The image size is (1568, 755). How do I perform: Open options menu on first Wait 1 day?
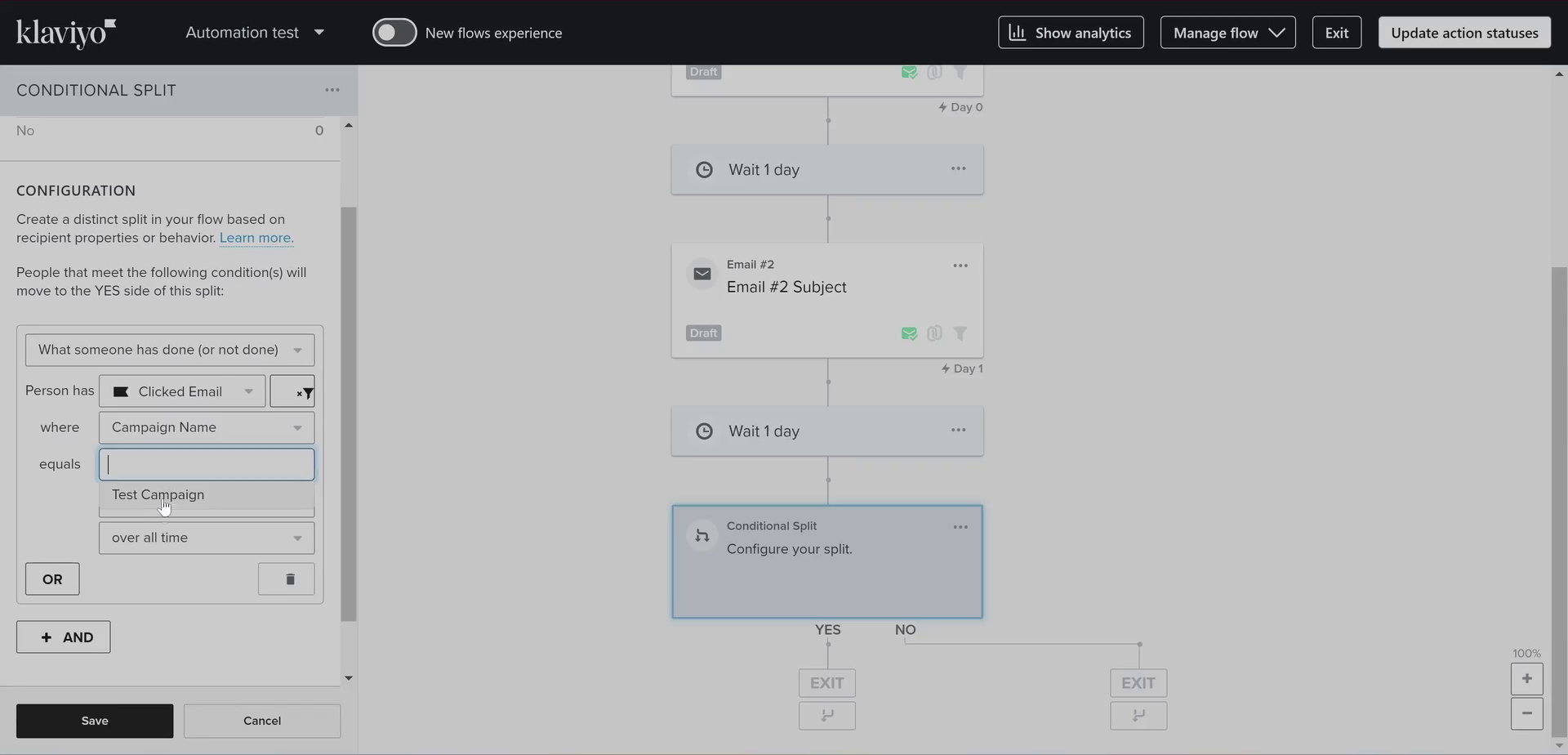[x=959, y=168]
